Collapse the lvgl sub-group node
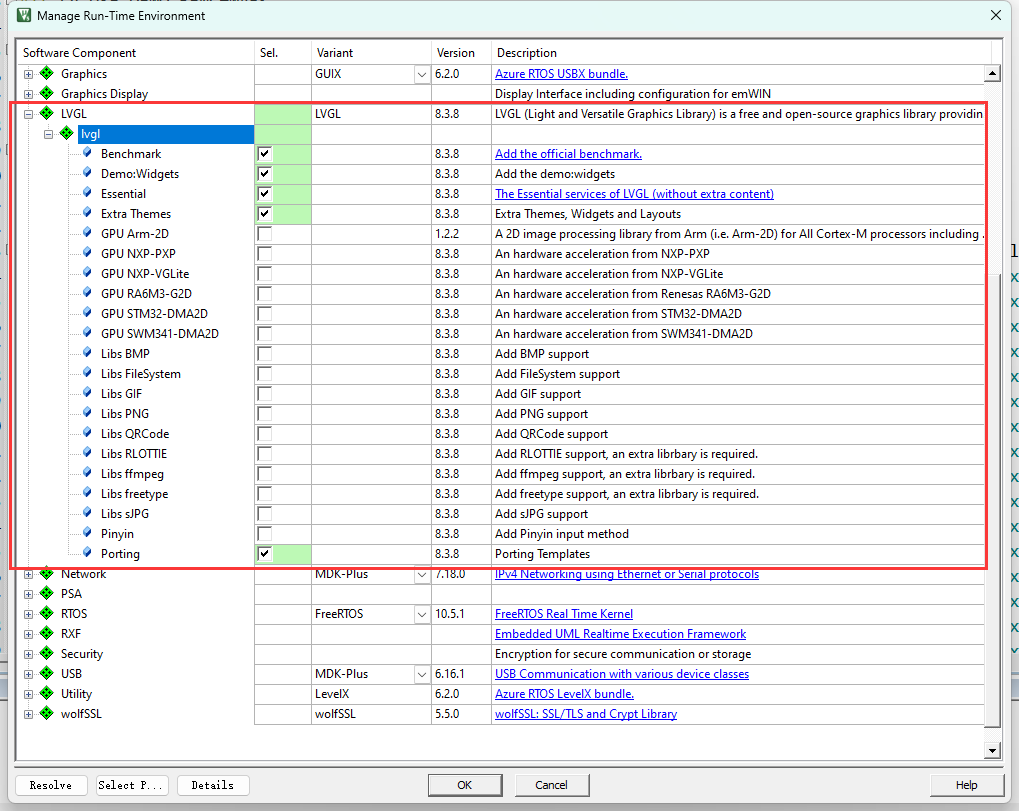Viewport: 1019px width, 811px height. point(48,135)
